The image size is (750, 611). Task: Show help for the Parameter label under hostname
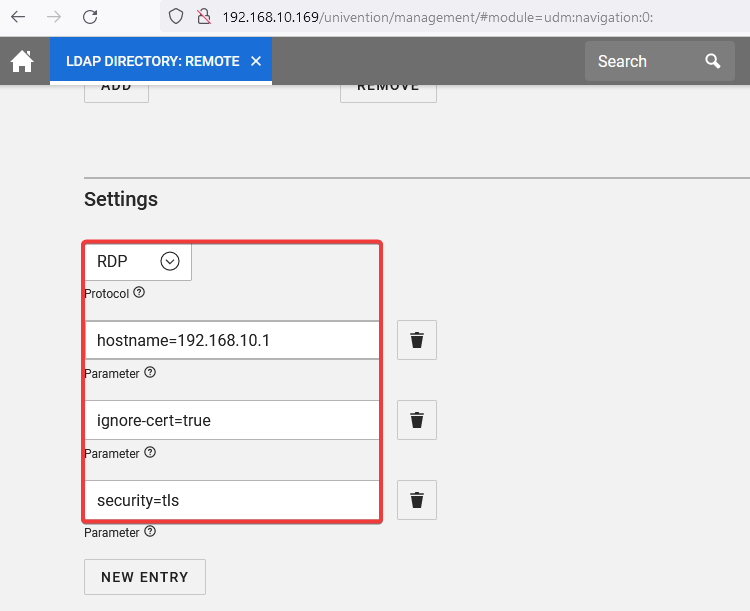tap(150, 373)
